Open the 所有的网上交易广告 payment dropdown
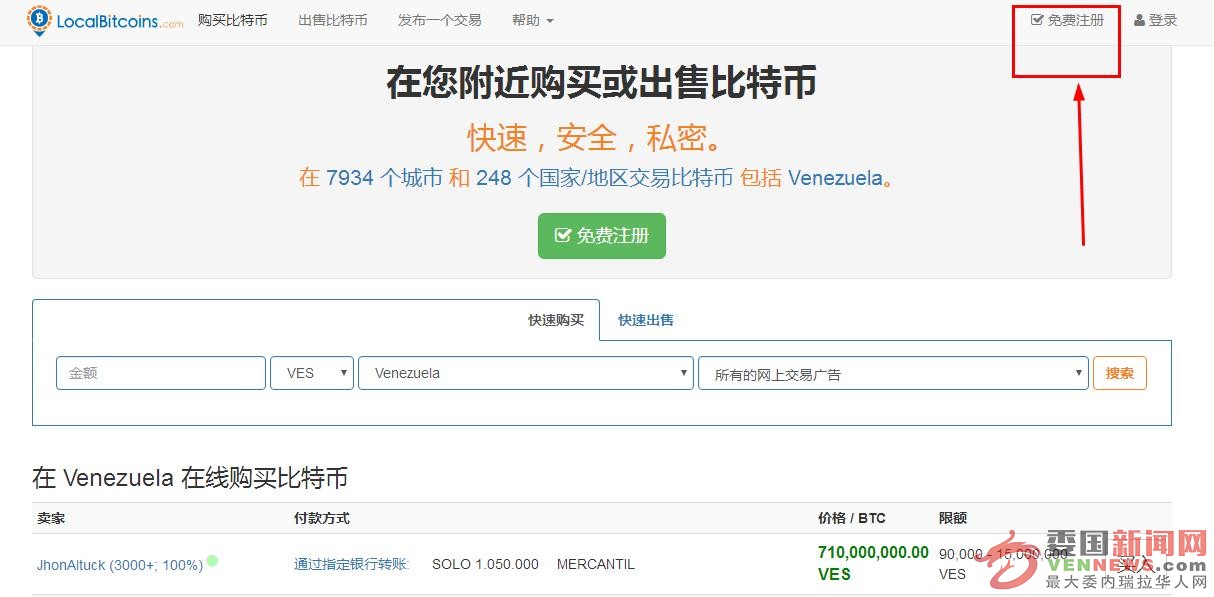Viewport: 1214px width, 597px height. [893, 373]
